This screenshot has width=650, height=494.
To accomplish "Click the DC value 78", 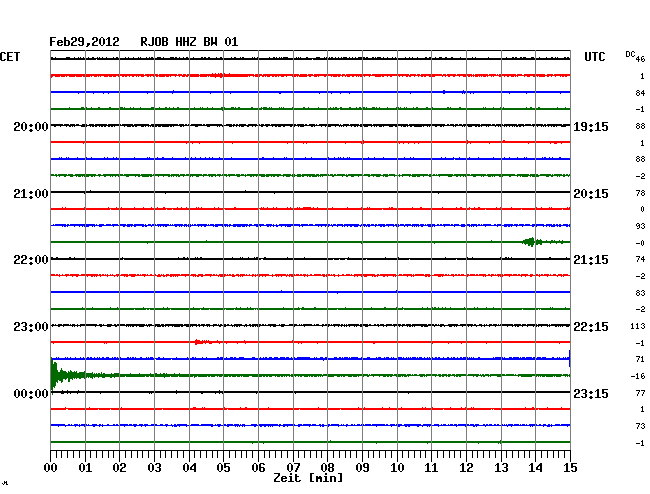I will click(640, 193).
